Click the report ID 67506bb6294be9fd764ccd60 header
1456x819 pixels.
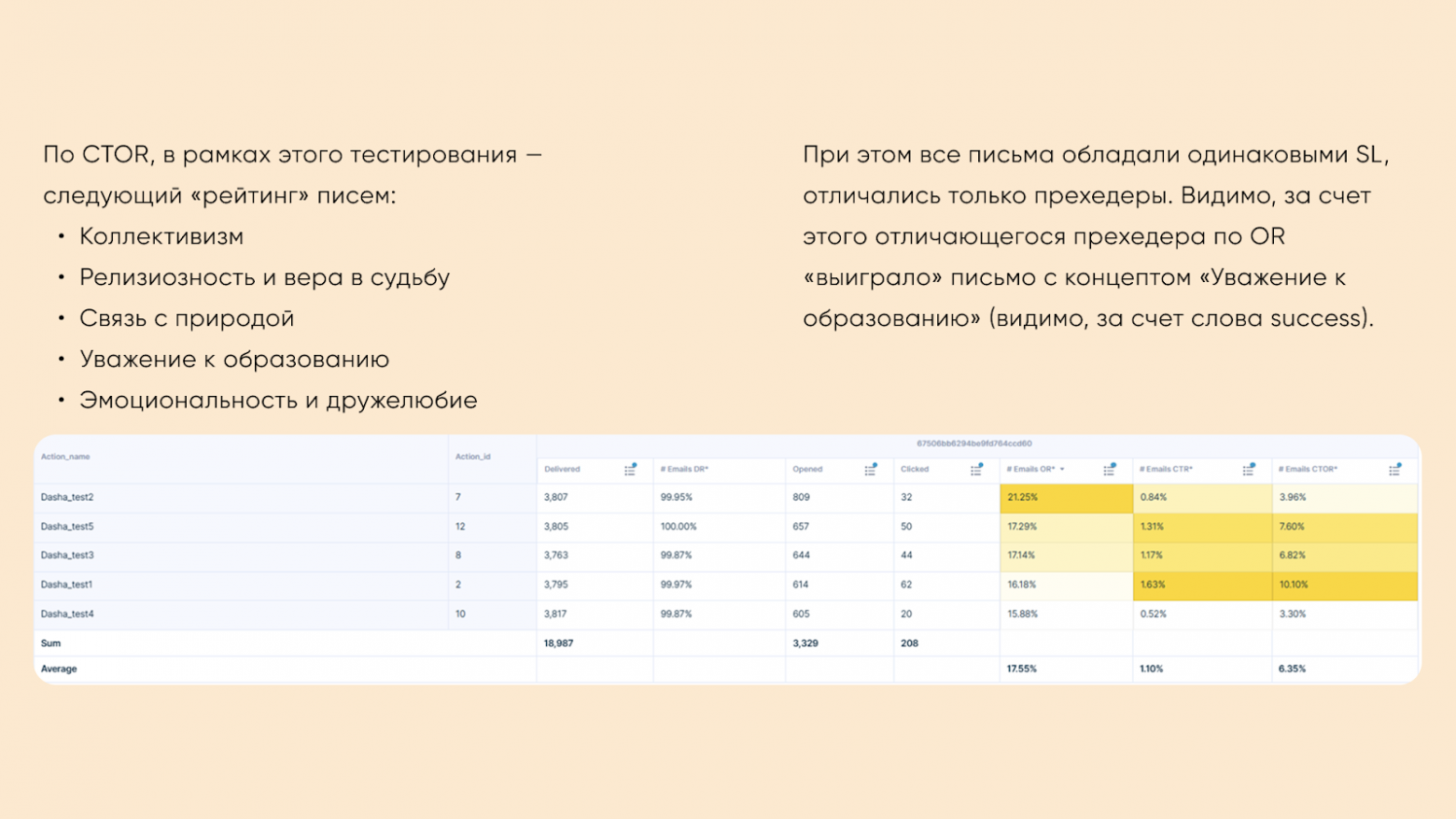click(976, 443)
